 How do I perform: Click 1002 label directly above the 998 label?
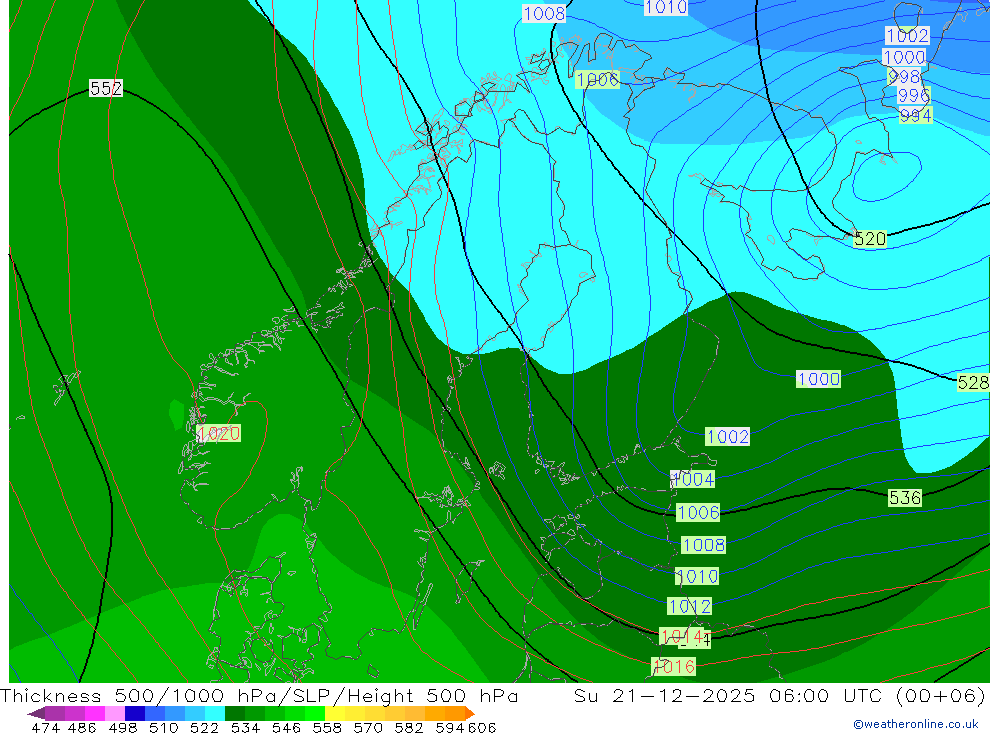(907, 36)
